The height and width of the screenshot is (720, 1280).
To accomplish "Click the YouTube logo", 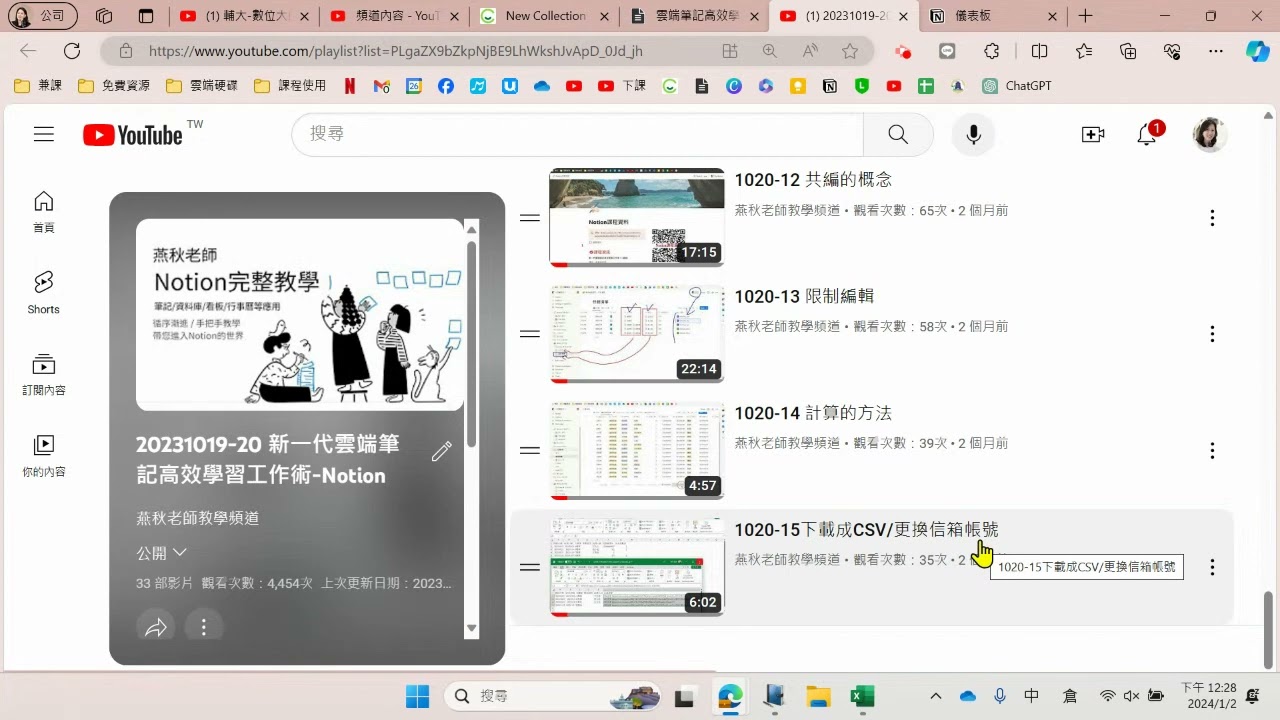I will point(133,135).
